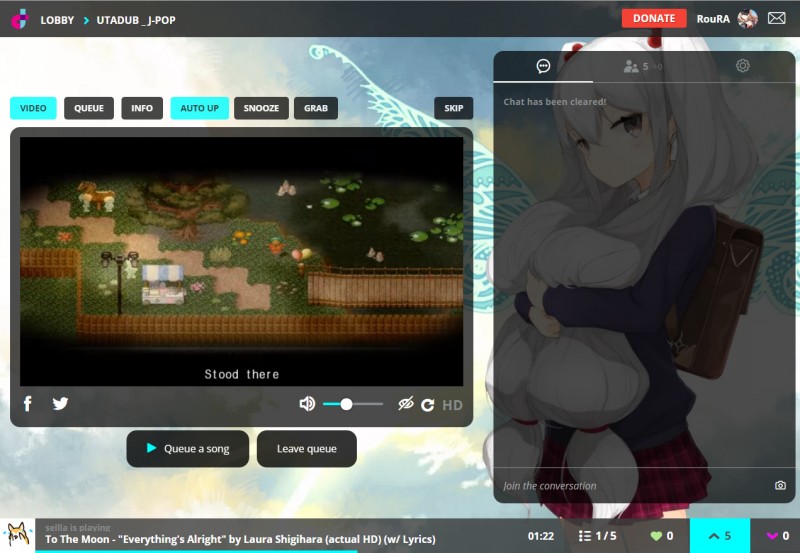Type in Join the conversation field
This screenshot has height=553, width=800.
[630, 486]
